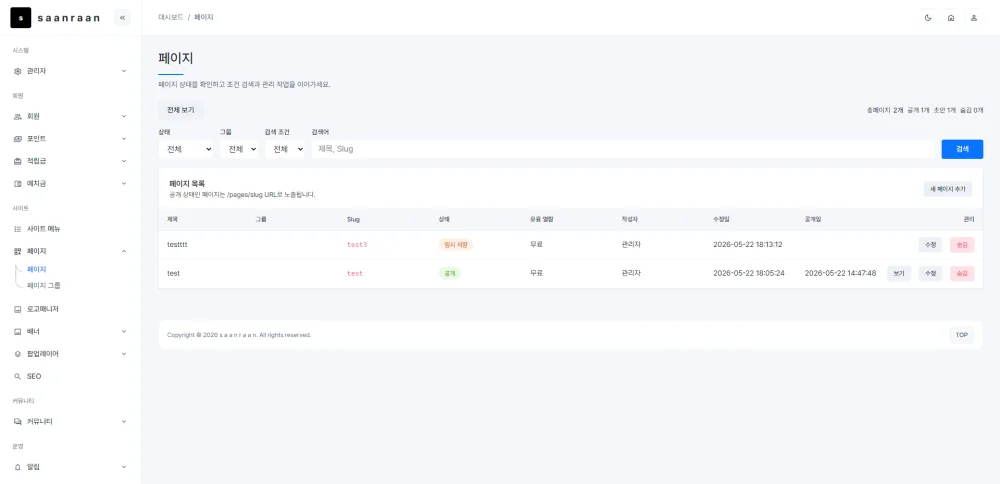This screenshot has width=1000, height=484.
Task: Click the 전체 보기 button
Action: click(x=180, y=110)
